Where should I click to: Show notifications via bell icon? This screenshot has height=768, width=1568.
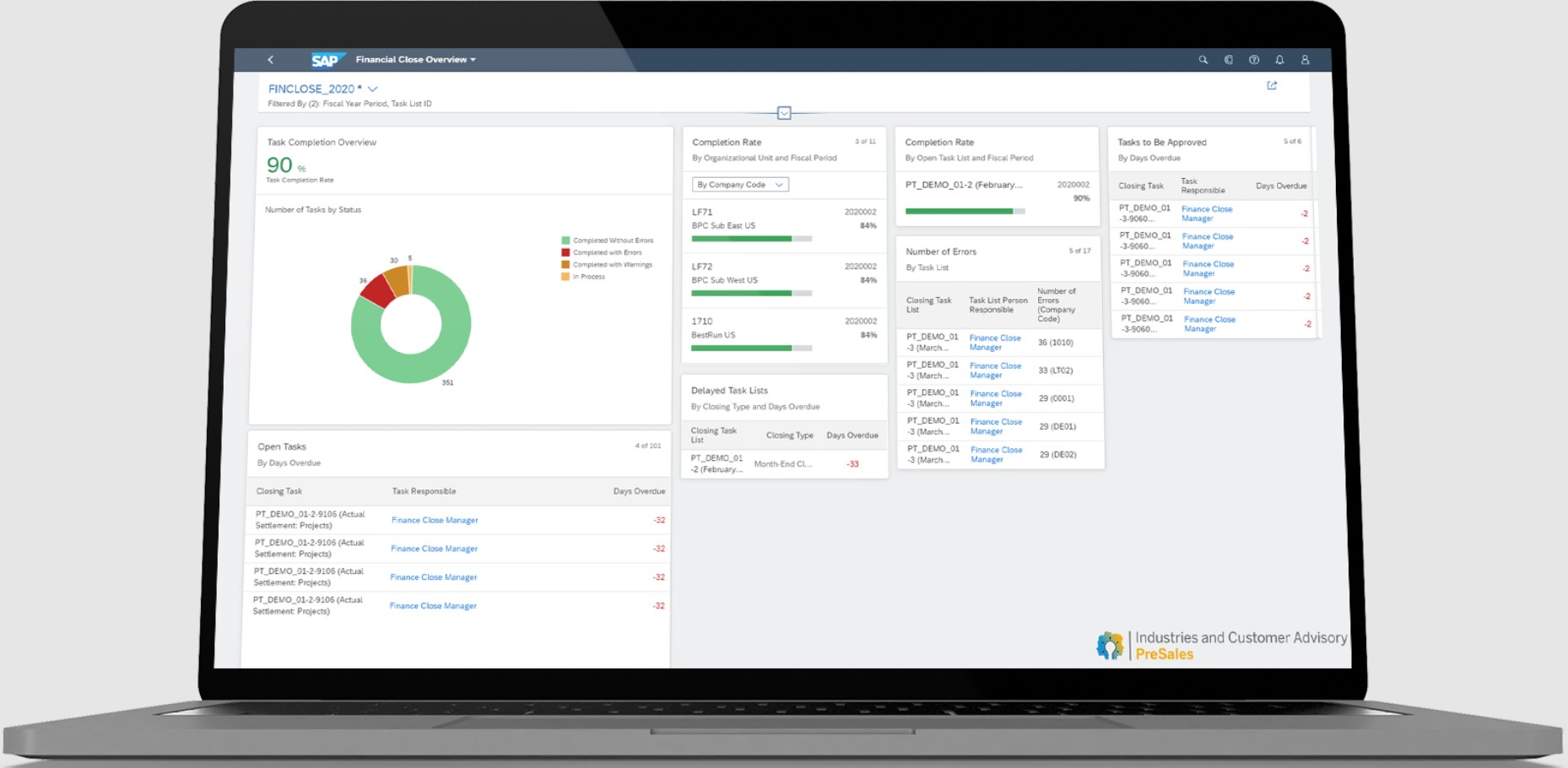tap(1279, 60)
